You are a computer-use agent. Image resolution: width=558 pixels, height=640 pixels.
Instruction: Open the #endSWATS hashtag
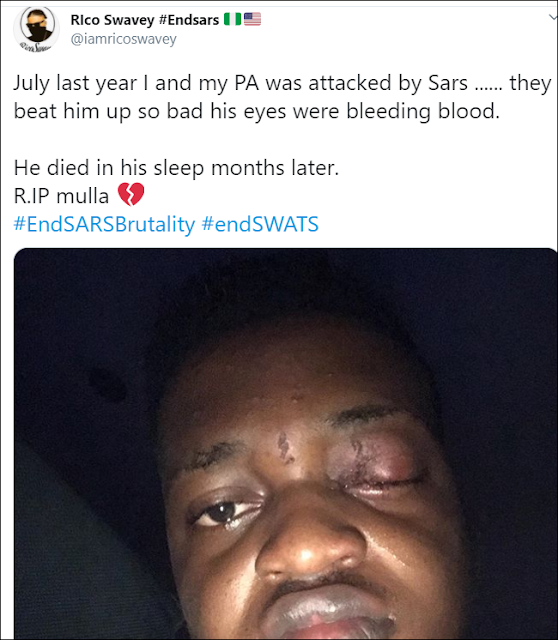[260, 224]
